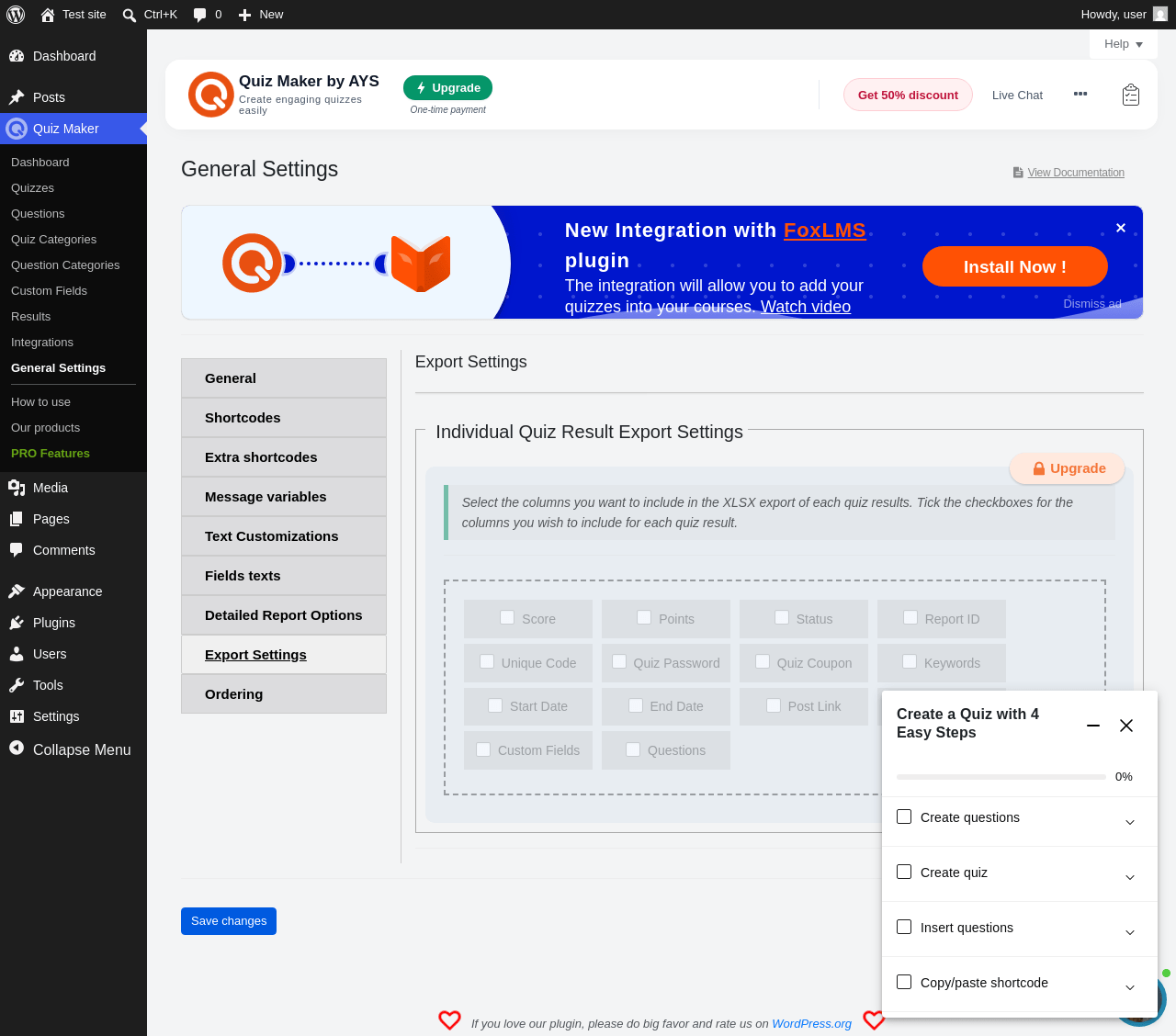The image size is (1176, 1036).
Task: Open the WordPress logo menu
Action: coord(16,15)
